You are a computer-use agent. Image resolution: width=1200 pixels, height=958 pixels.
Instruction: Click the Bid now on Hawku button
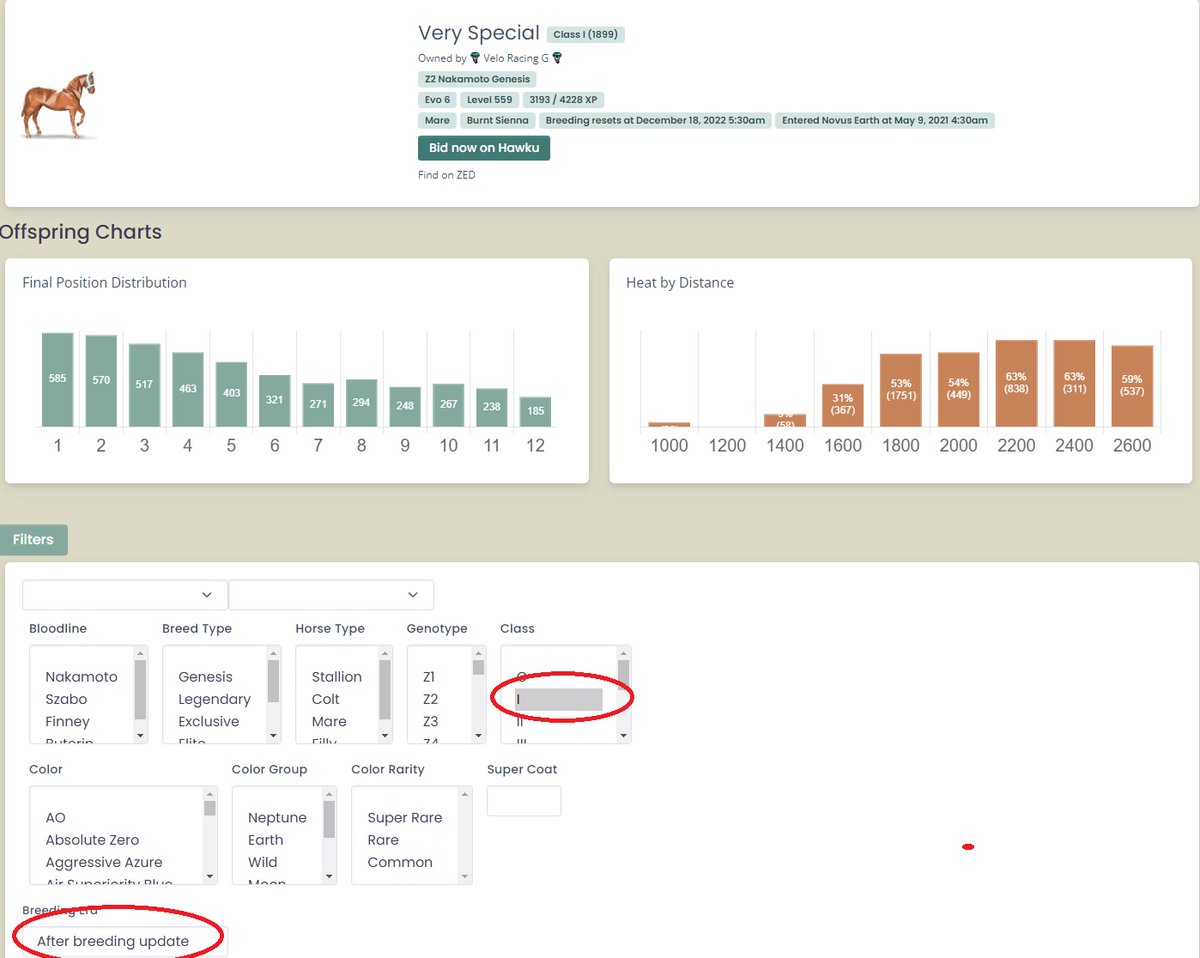click(484, 148)
